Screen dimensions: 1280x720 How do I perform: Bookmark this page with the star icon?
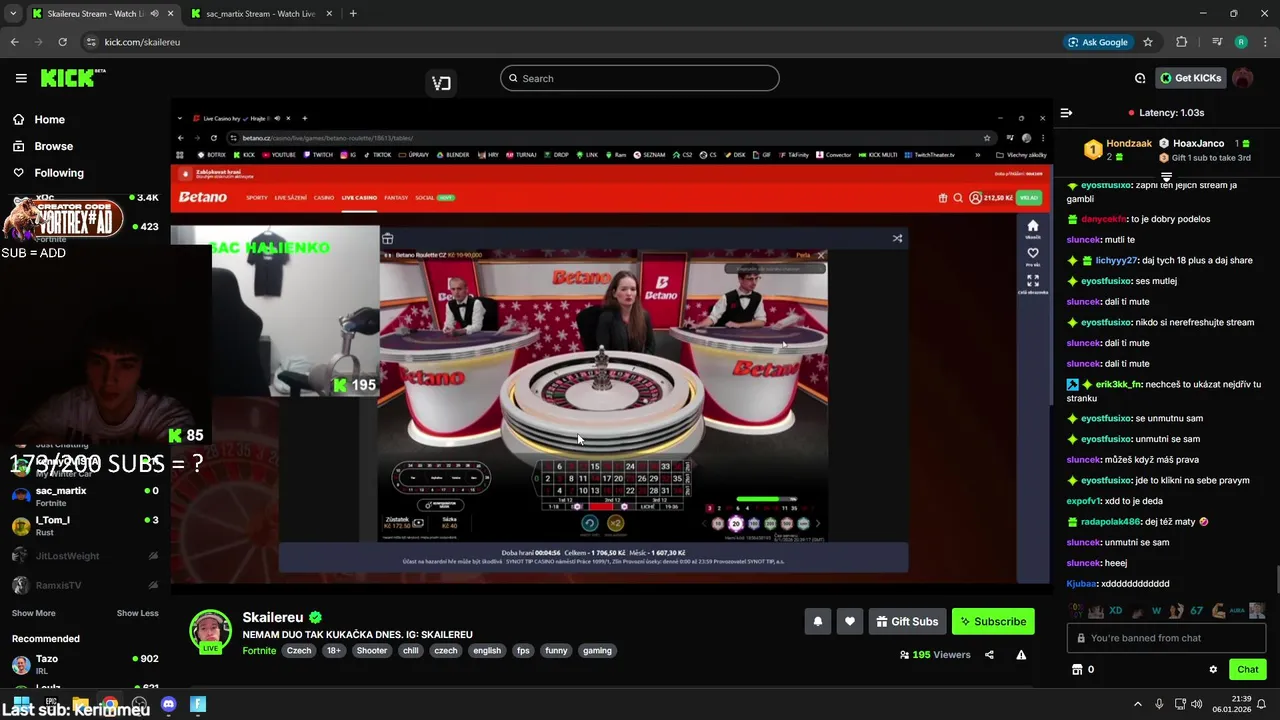(1148, 42)
